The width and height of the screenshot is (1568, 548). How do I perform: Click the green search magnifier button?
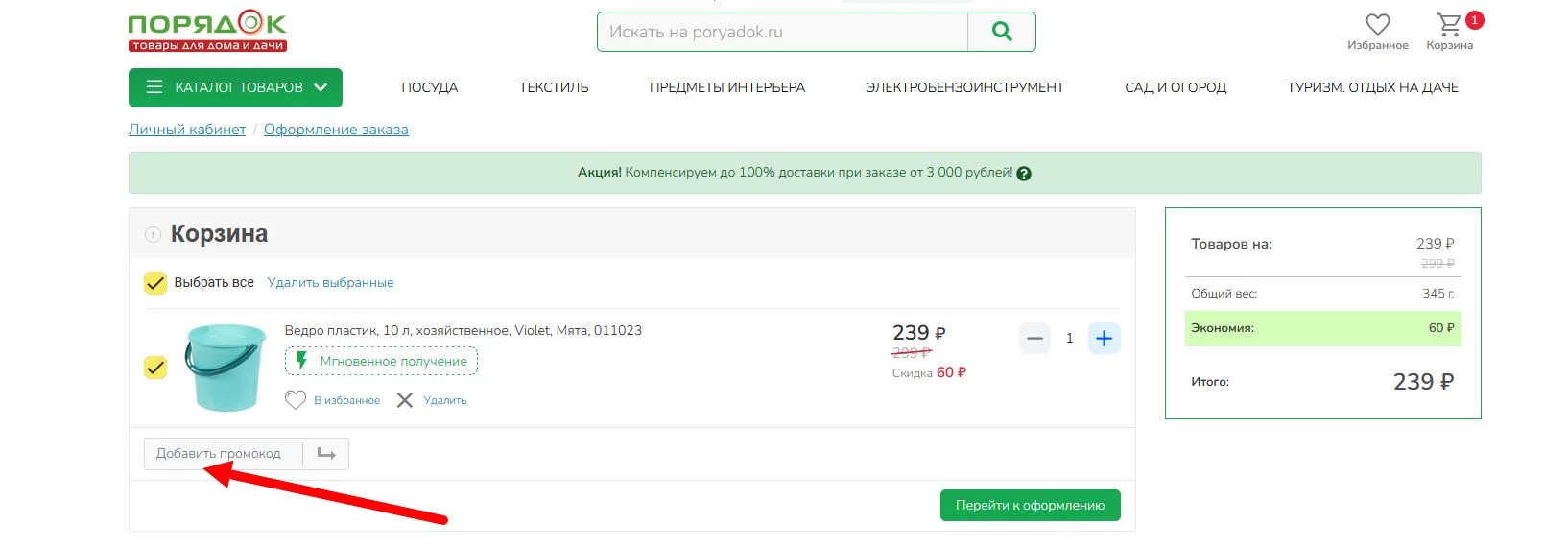1001,32
